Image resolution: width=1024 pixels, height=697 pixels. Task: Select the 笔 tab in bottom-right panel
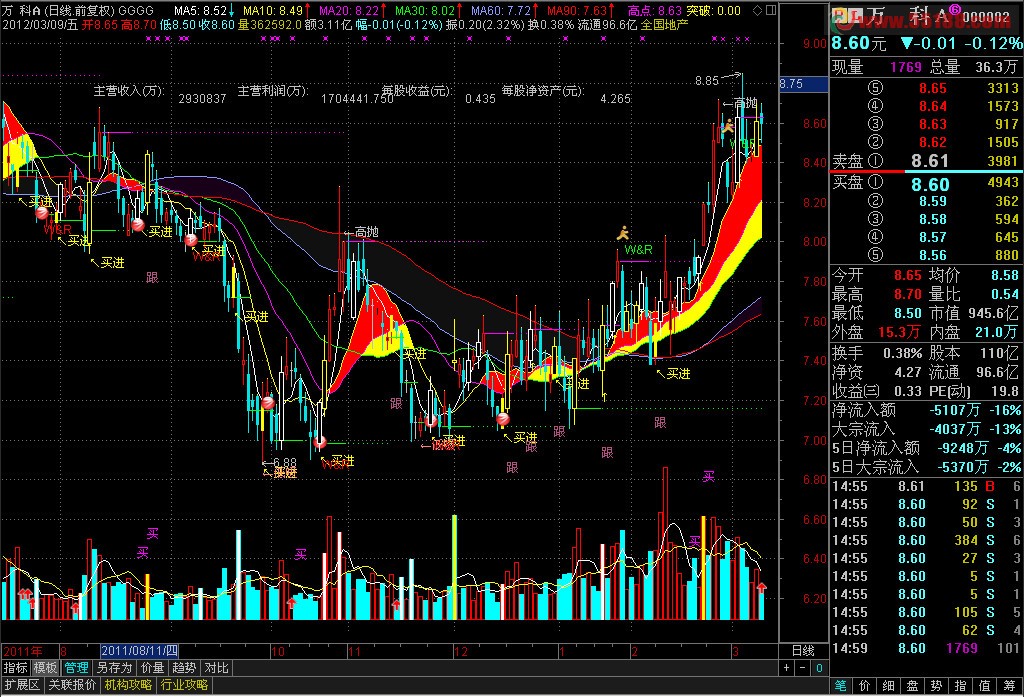pyautogui.click(x=840, y=685)
